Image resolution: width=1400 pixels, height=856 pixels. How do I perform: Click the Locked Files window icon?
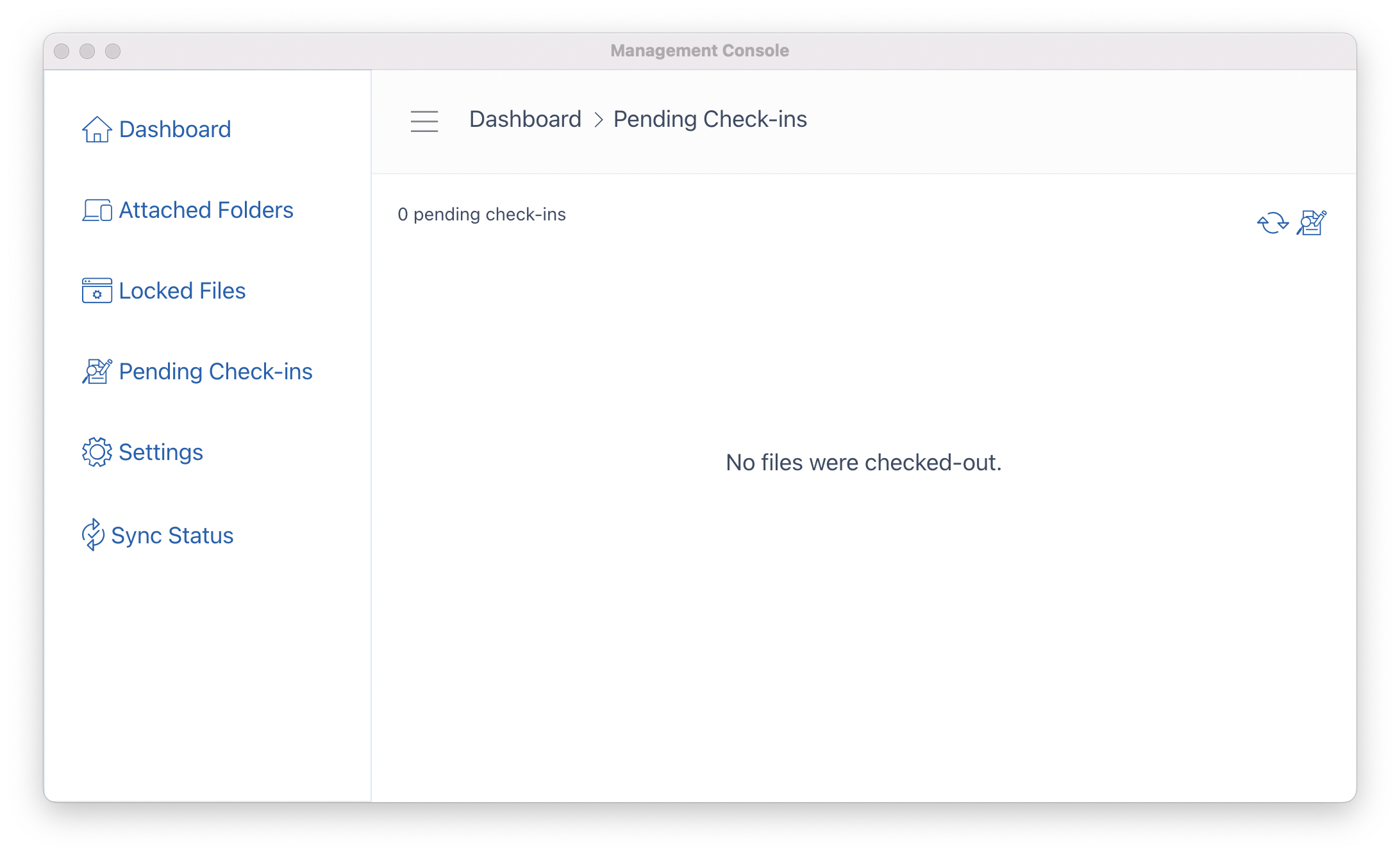pyautogui.click(x=97, y=291)
